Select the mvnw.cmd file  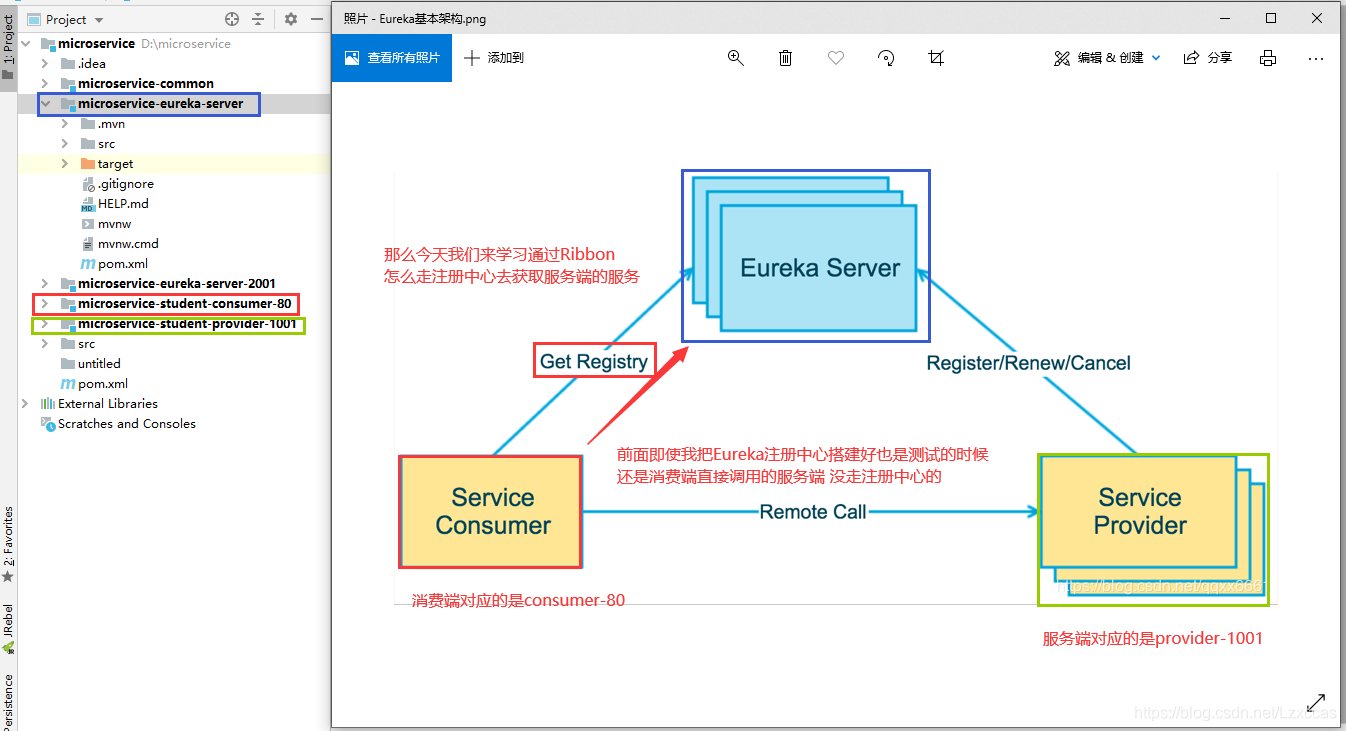tap(128, 244)
